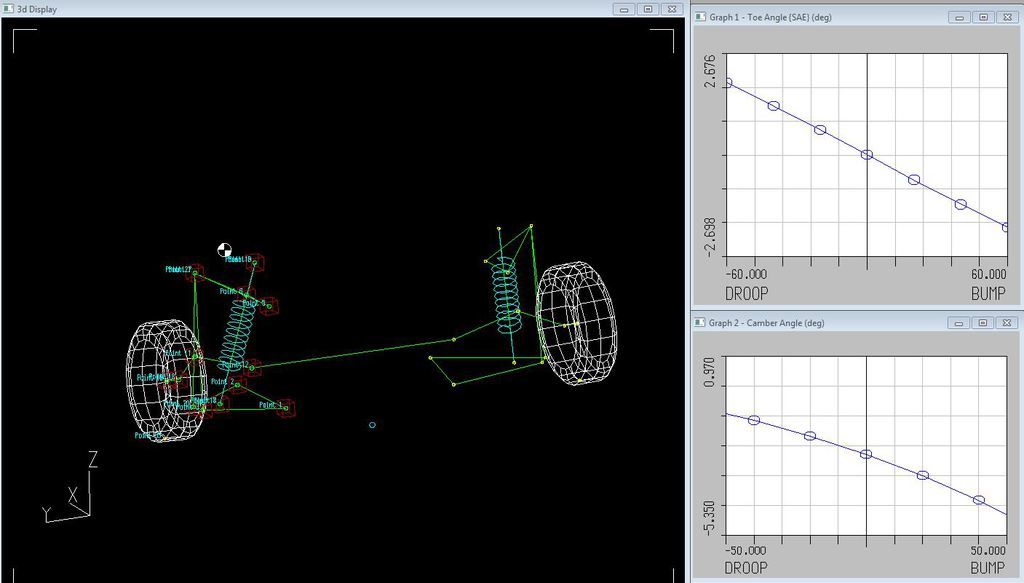The height and width of the screenshot is (583, 1024).
Task: Close the 3d Display window
Action: pyautogui.click(x=672, y=9)
